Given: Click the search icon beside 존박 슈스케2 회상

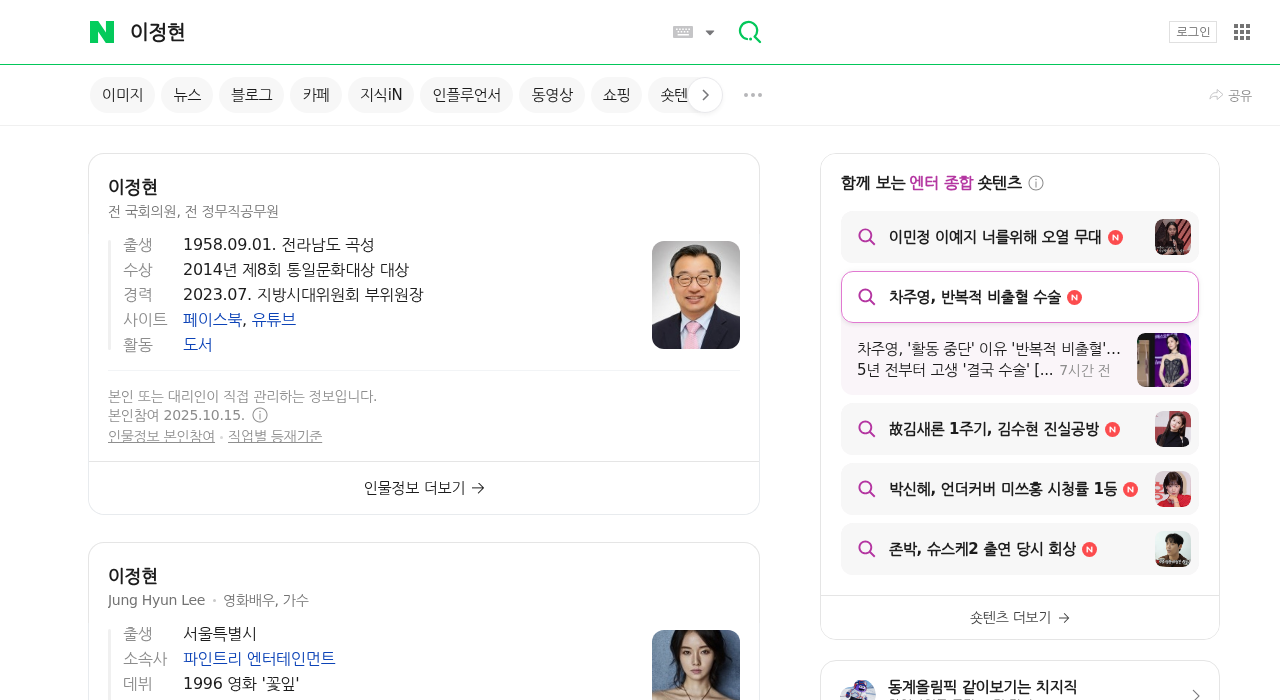Looking at the screenshot, I should click(868, 549).
